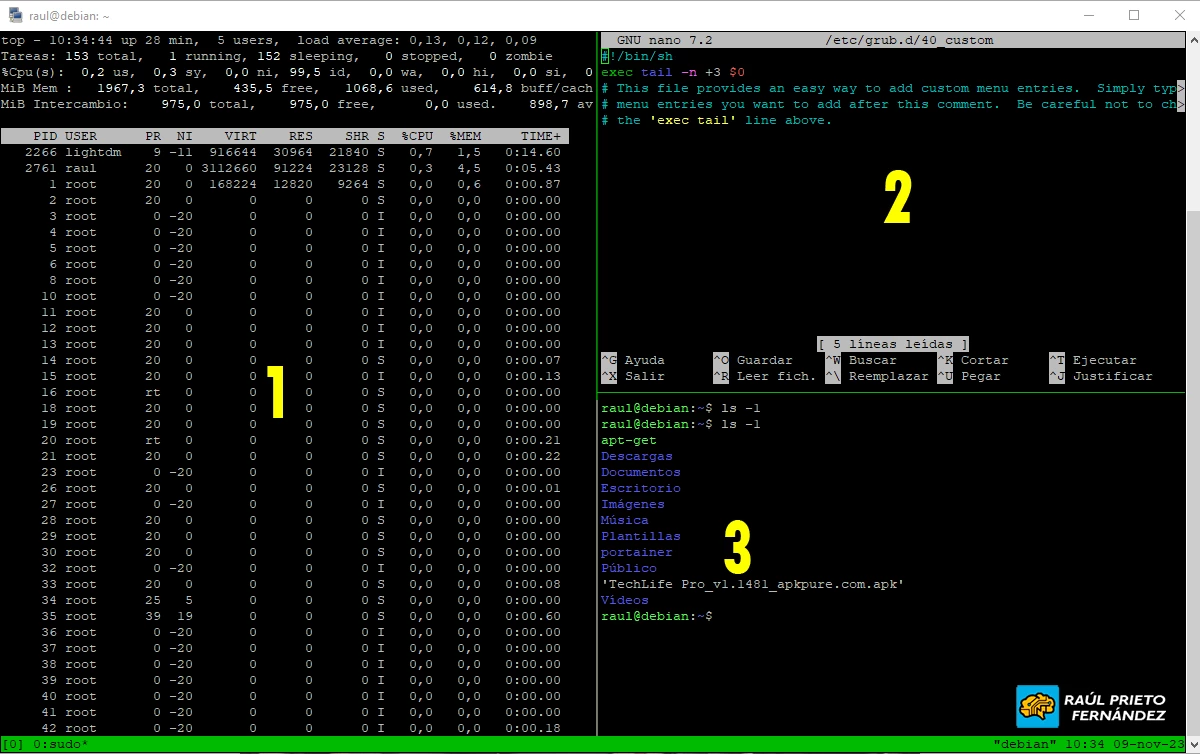This screenshot has height=754, width=1200.
Task: Select the Documentos directory entry
Action: 640,471
